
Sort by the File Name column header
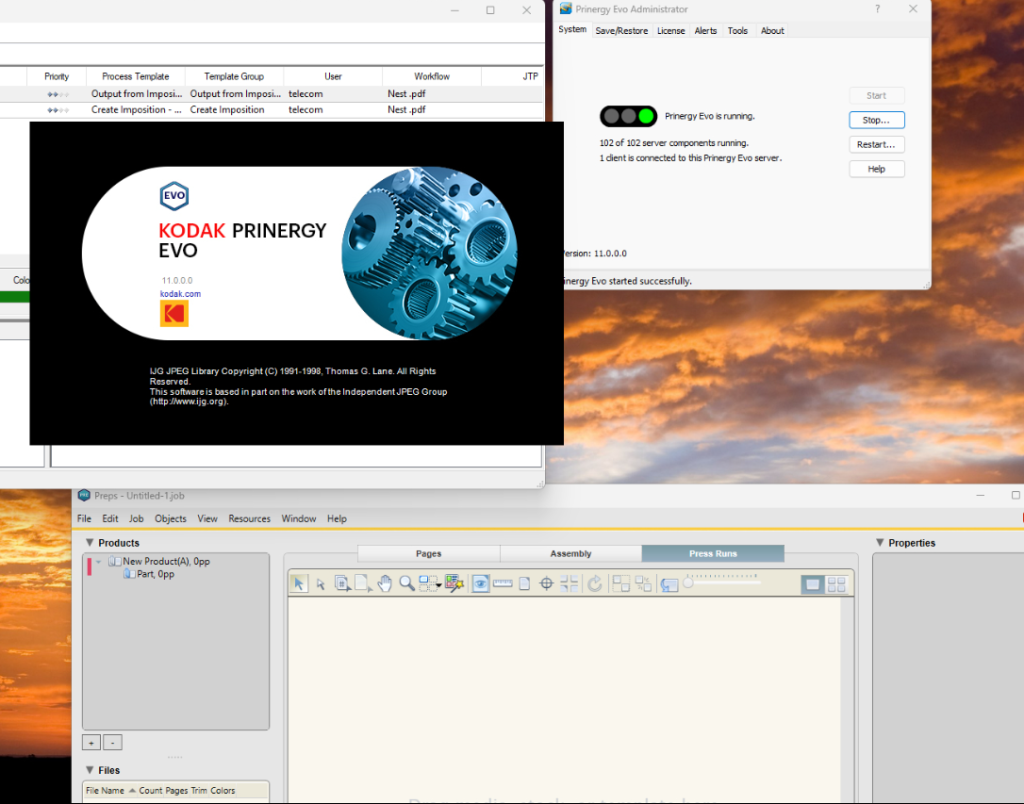[105, 791]
